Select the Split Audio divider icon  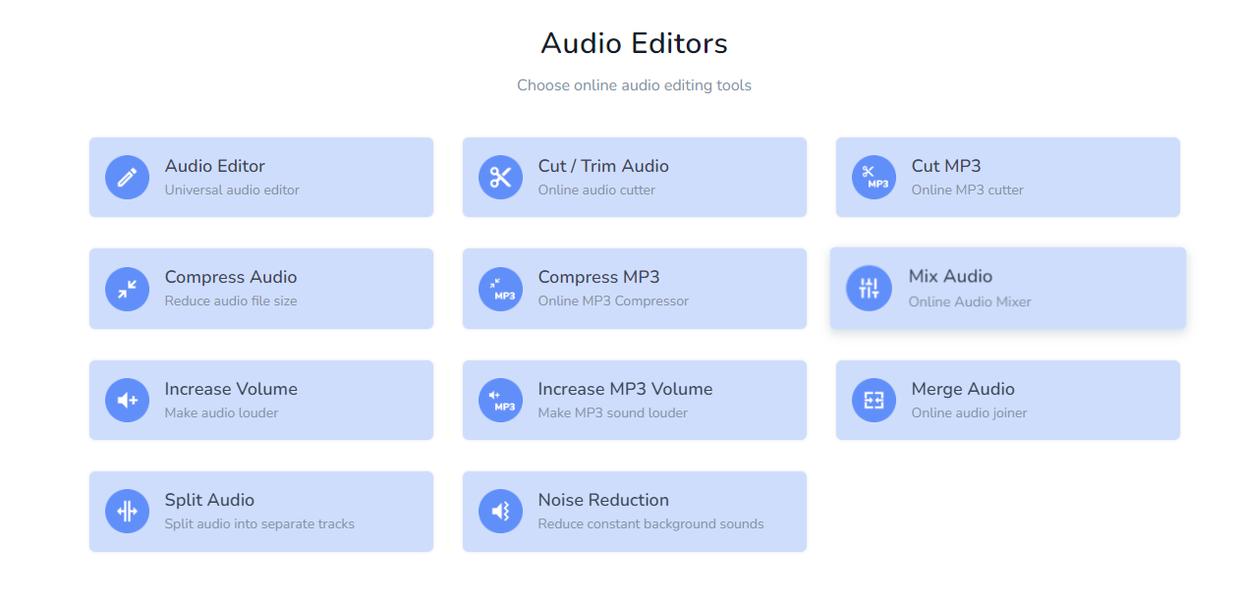click(127, 512)
